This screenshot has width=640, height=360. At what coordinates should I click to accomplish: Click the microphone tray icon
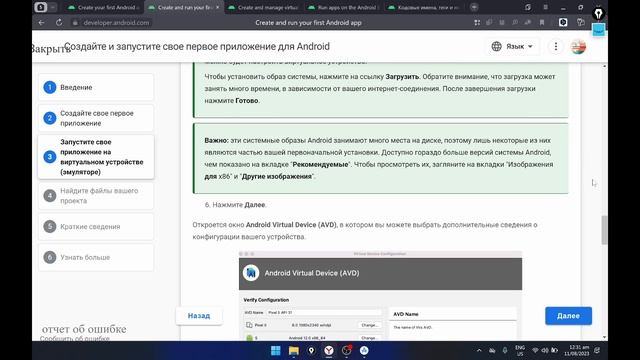click(505, 350)
